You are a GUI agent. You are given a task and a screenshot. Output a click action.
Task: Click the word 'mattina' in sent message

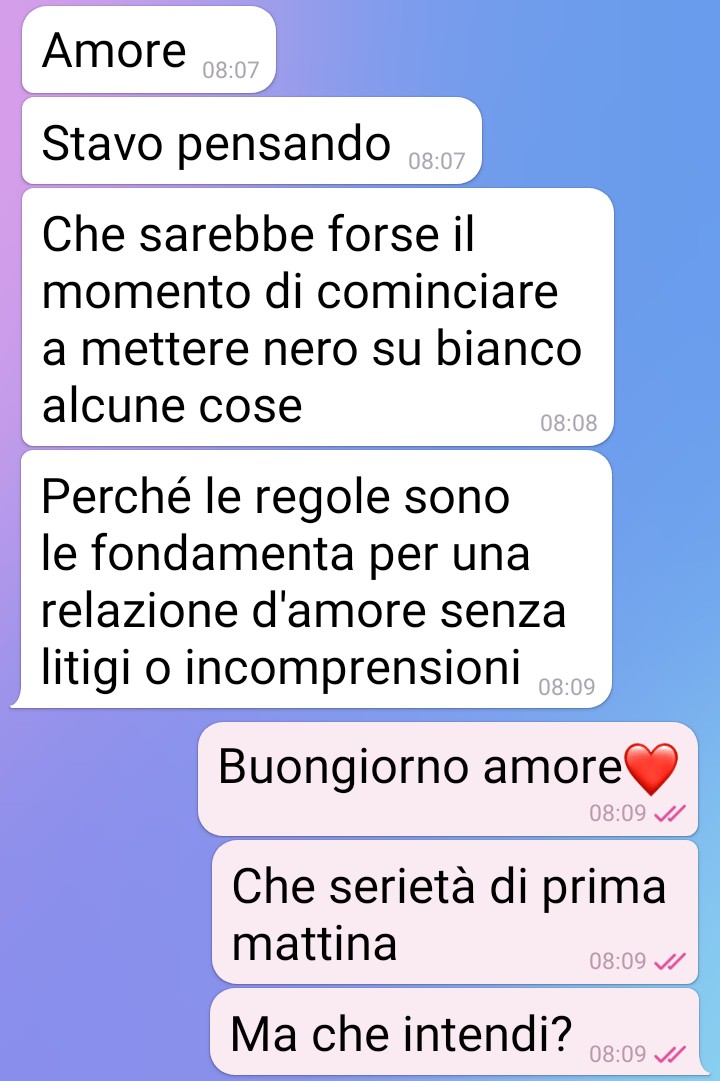[x=314, y=944]
